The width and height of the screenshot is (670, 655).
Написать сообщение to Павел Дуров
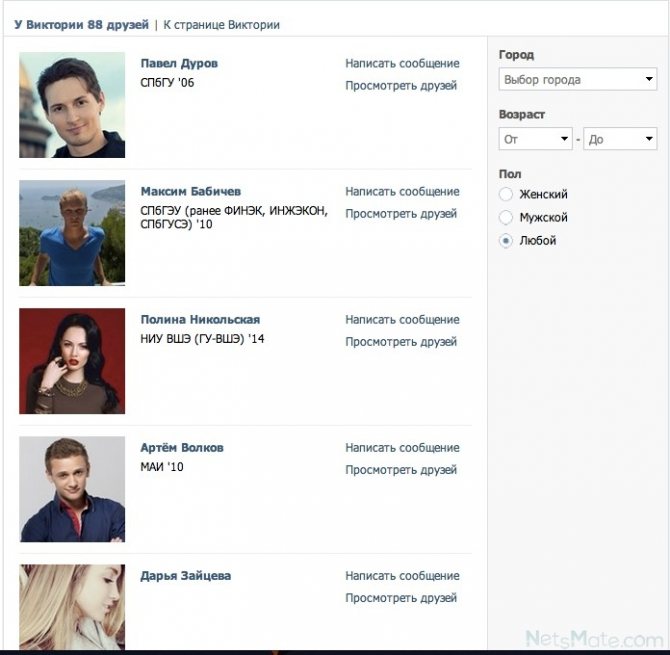point(402,64)
